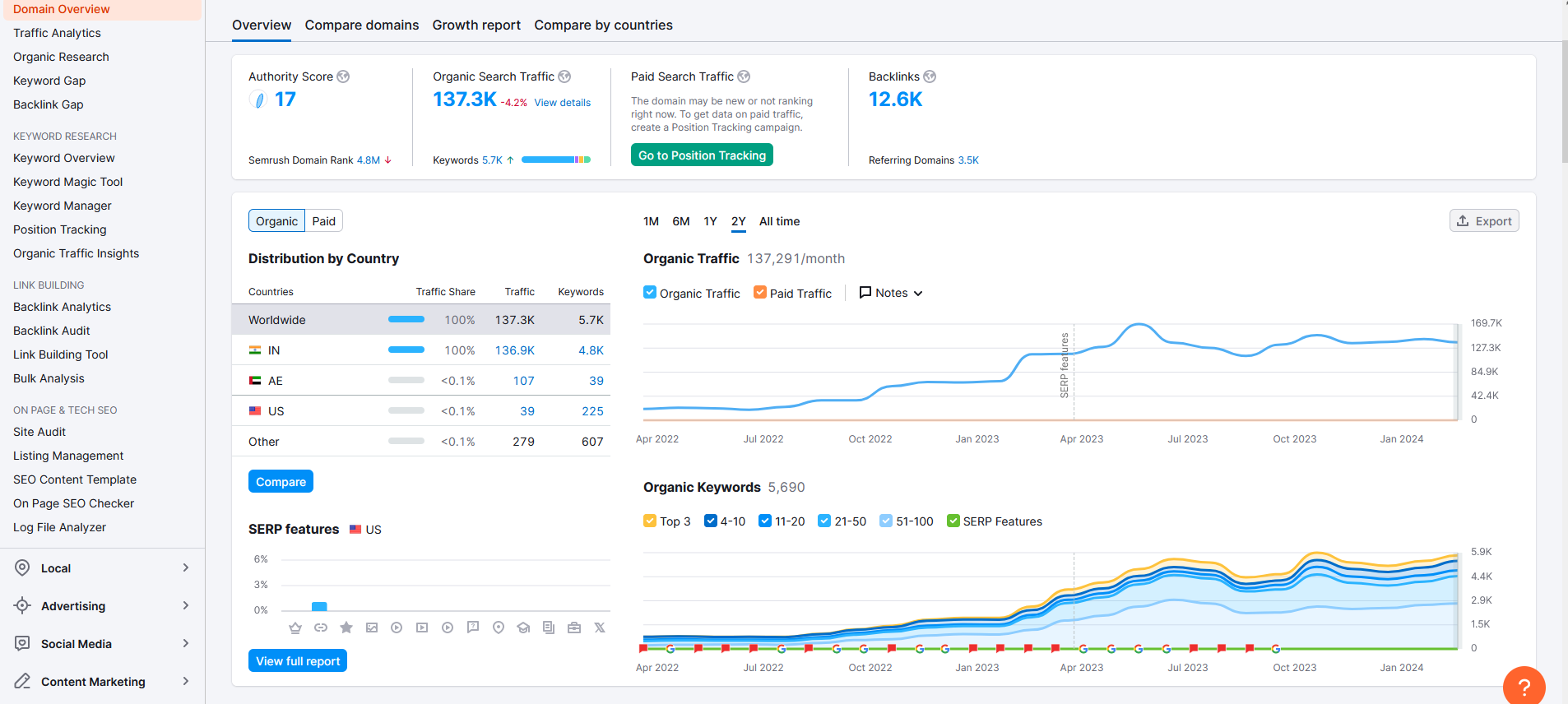
Task: Toggle the 51-100 keywords checkbox
Action: pos(886,521)
